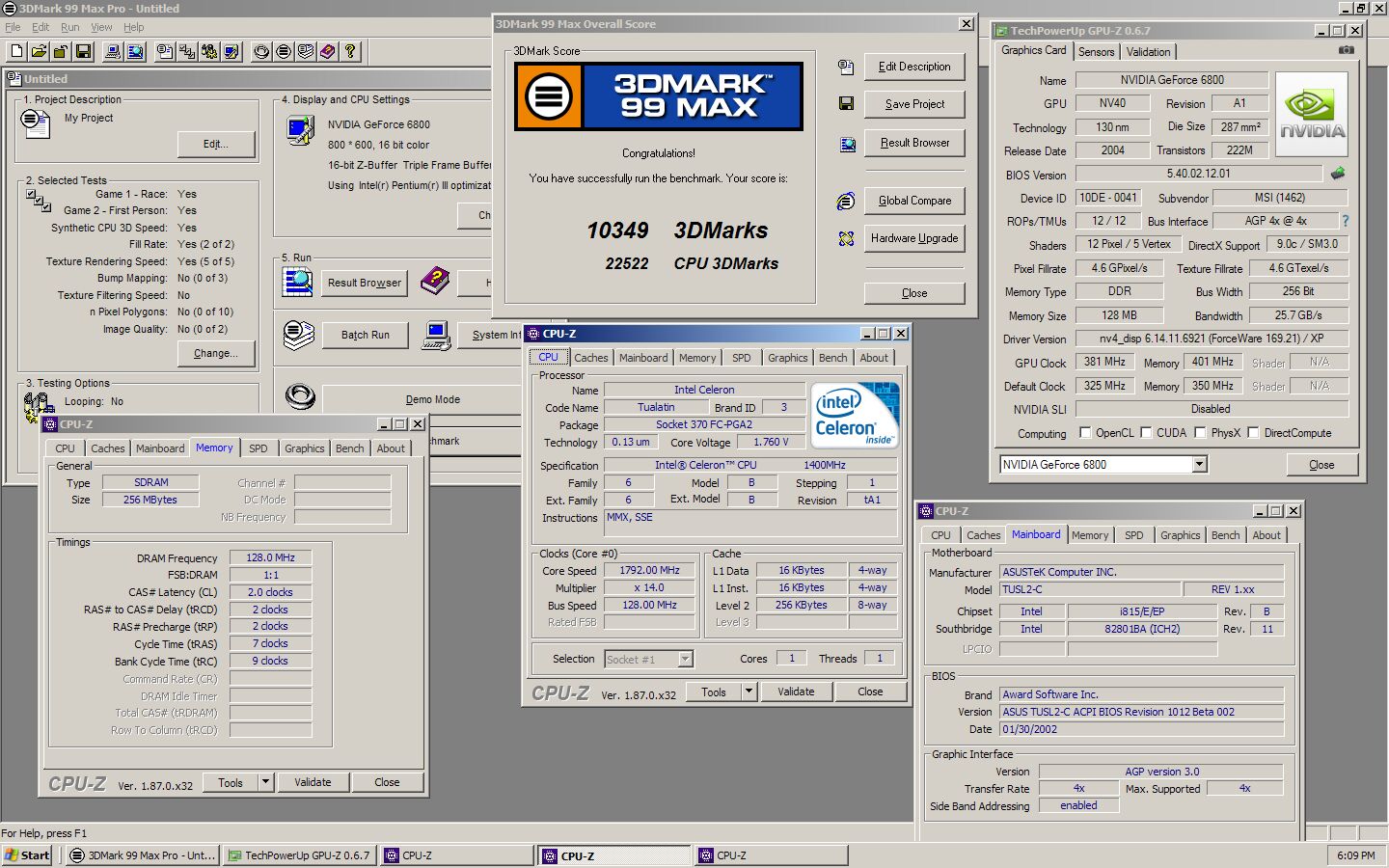
Task: Click the Project Description toolbar icon
Action: (165, 51)
